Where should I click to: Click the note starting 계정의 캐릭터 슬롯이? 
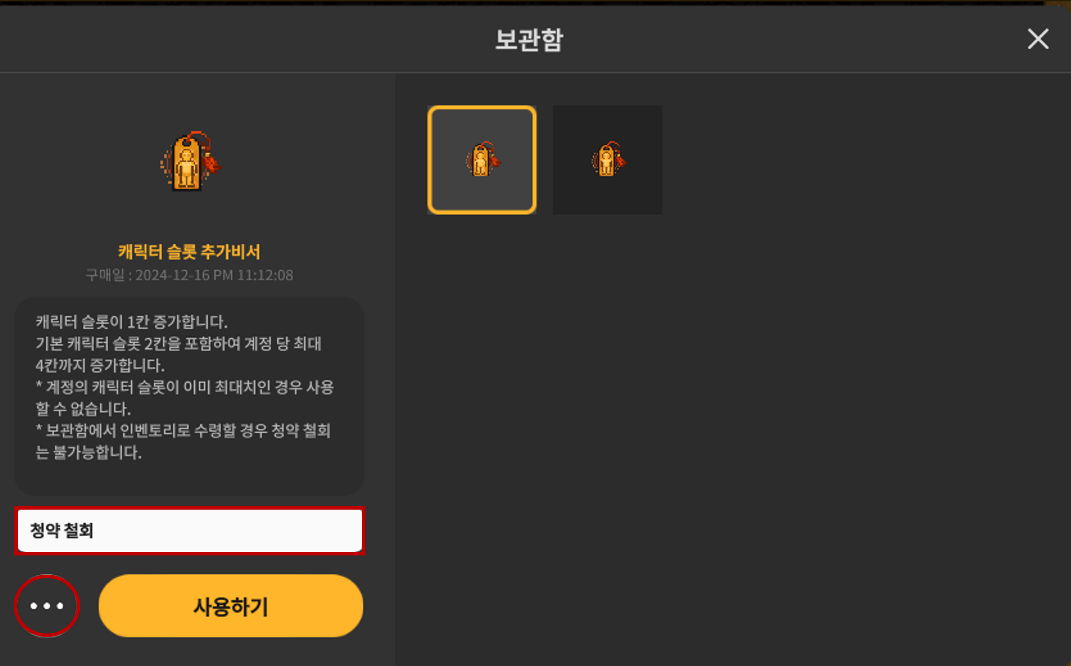184,387
